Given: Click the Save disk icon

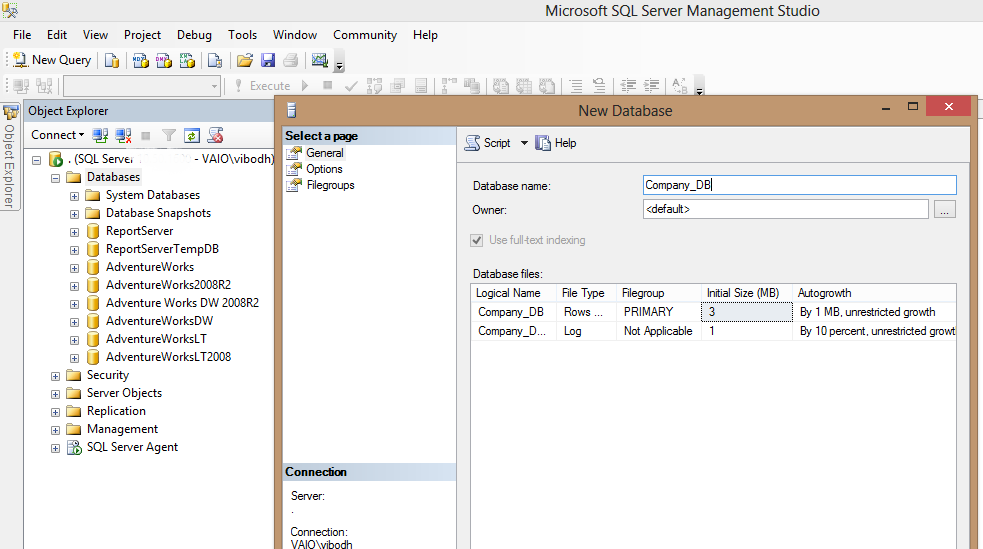Looking at the screenshot, I should pos(267,60).
